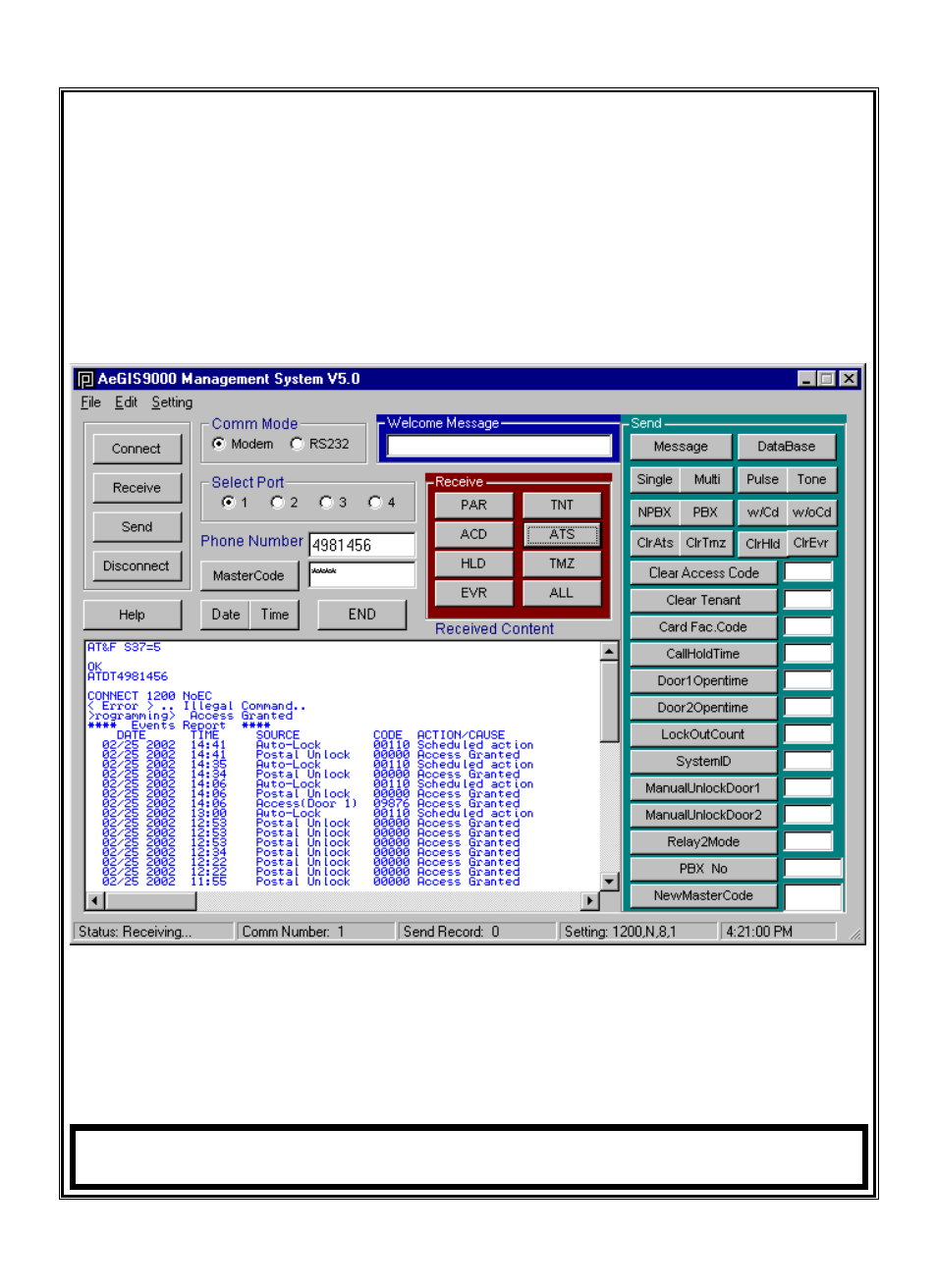This screenshot has width=937, height=1288.
Task: Click Receive HLD button
Action: 473,564
